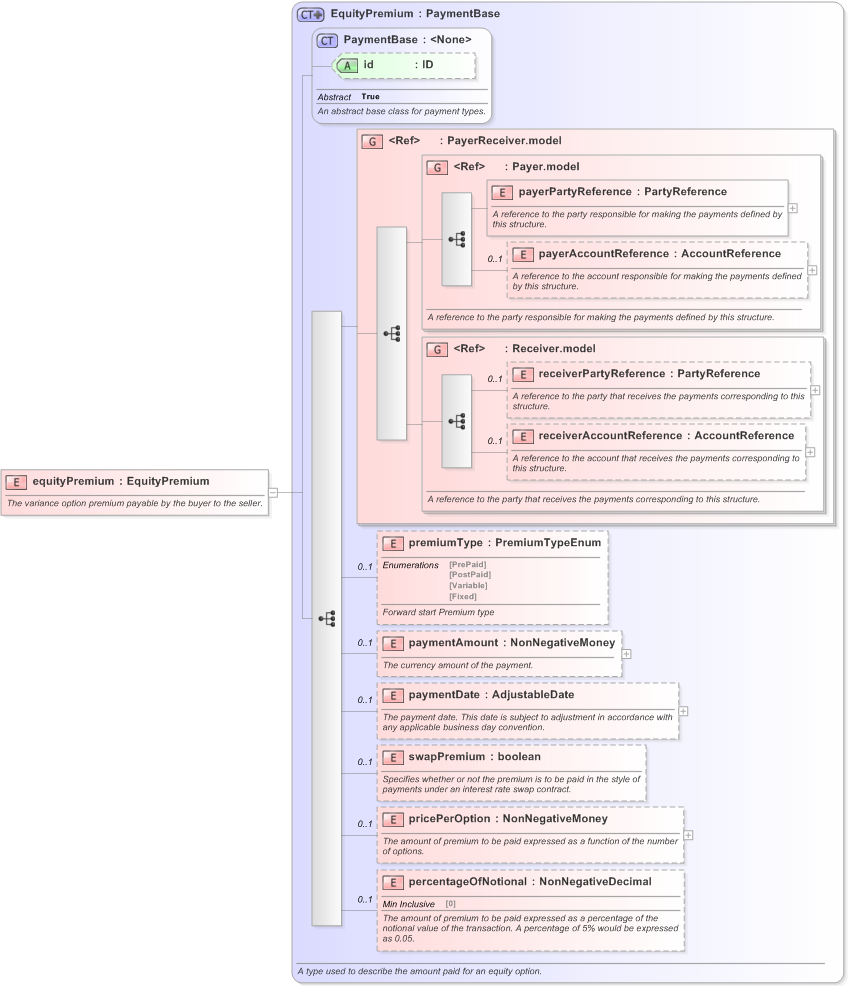Click the A attribute icon beside id
The height and width of the screenshot is (986, 849).
tap(347, 65)
